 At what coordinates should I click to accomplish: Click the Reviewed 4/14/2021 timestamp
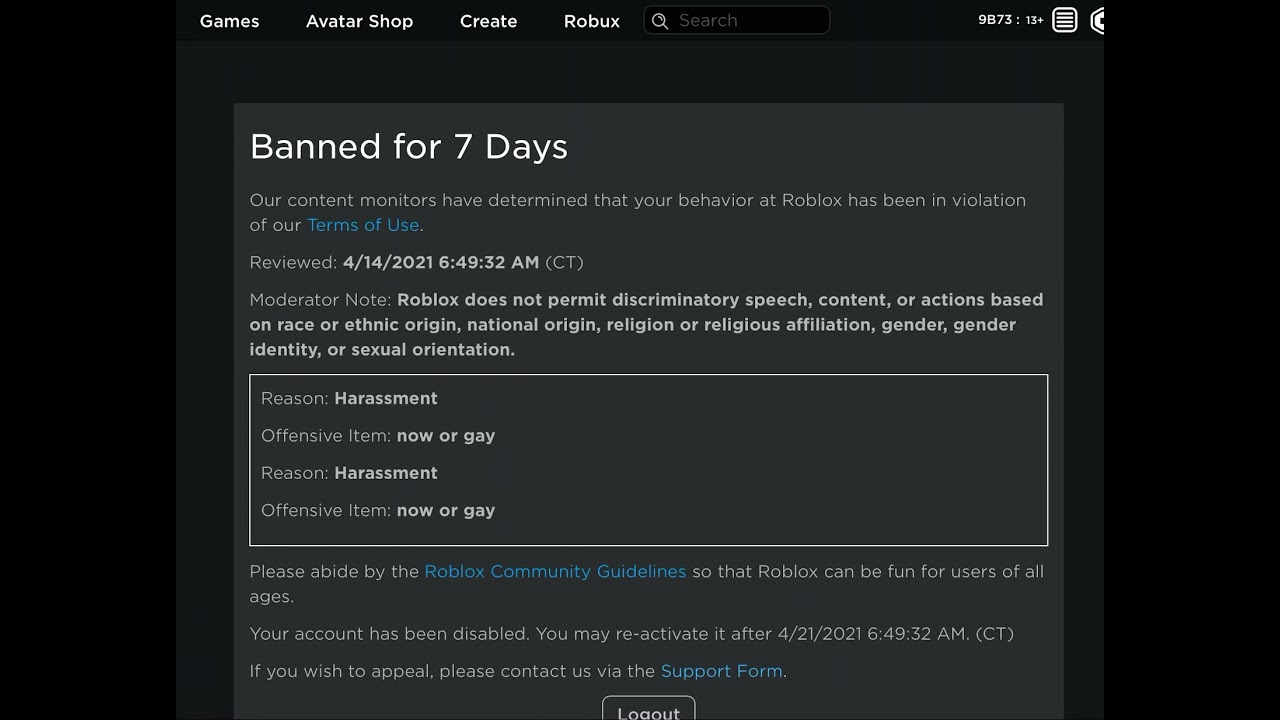tap(440, 263)
